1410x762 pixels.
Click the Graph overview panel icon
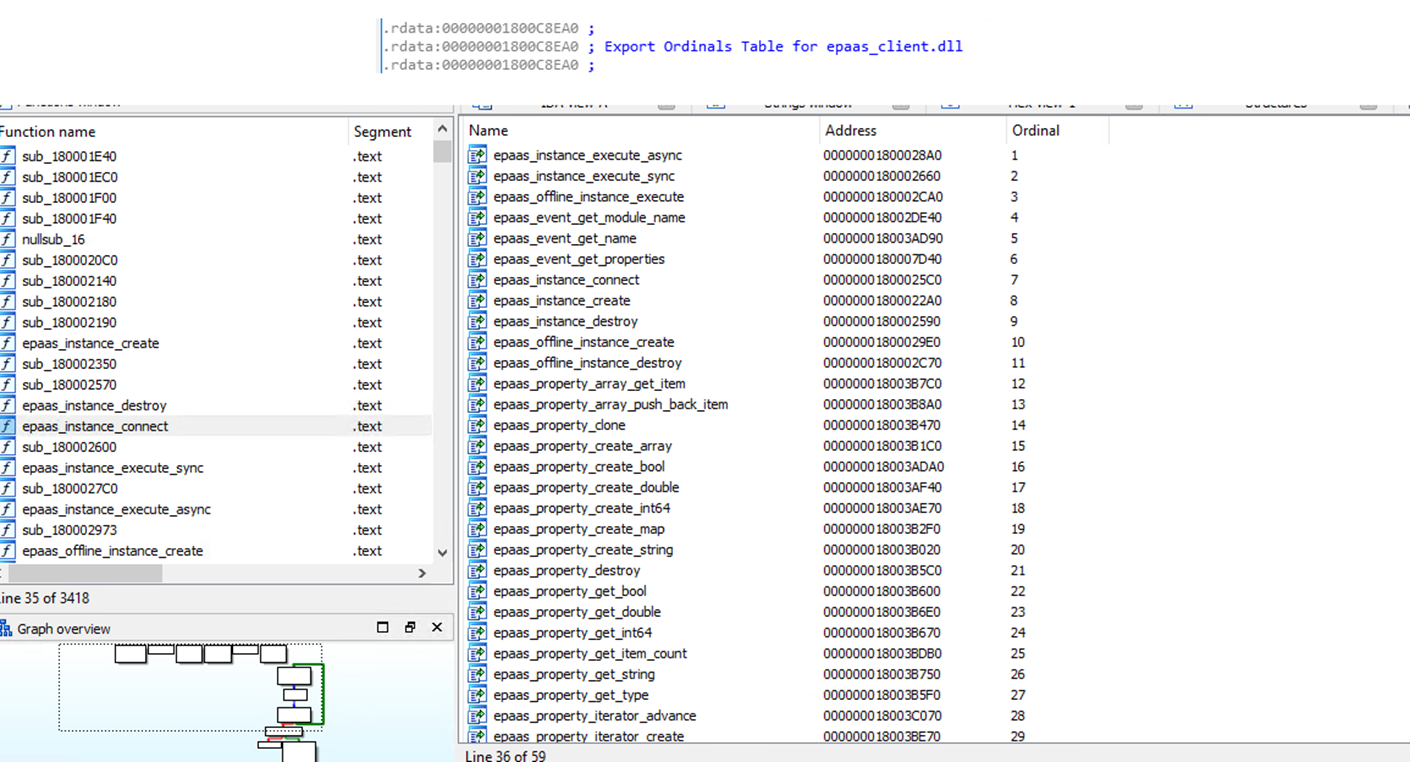[6, 628]
